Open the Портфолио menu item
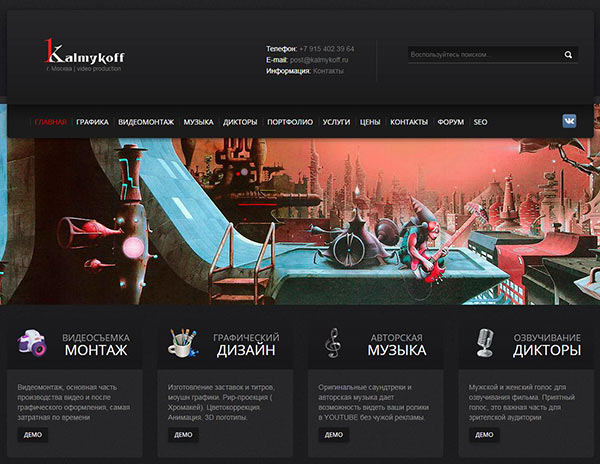The width and height of the screenshot is (600, 464). tap(290, 122)
